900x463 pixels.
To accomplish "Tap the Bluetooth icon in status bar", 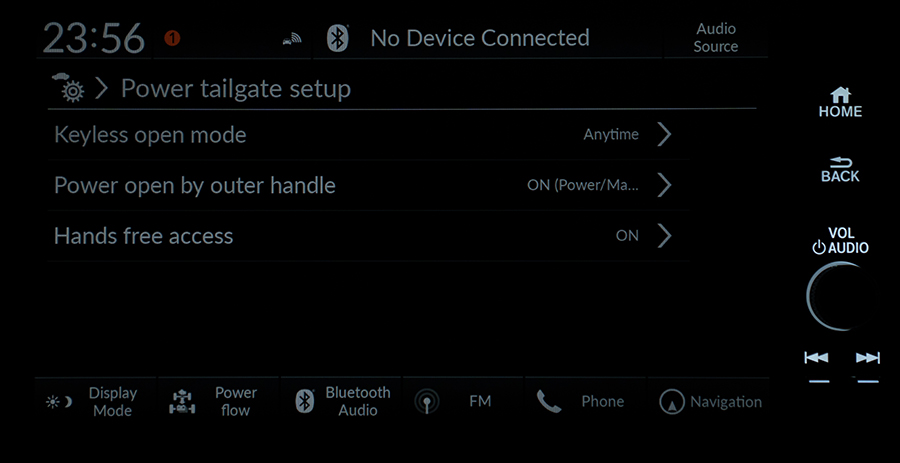I will pyautogui.click(x=338, y=38).
